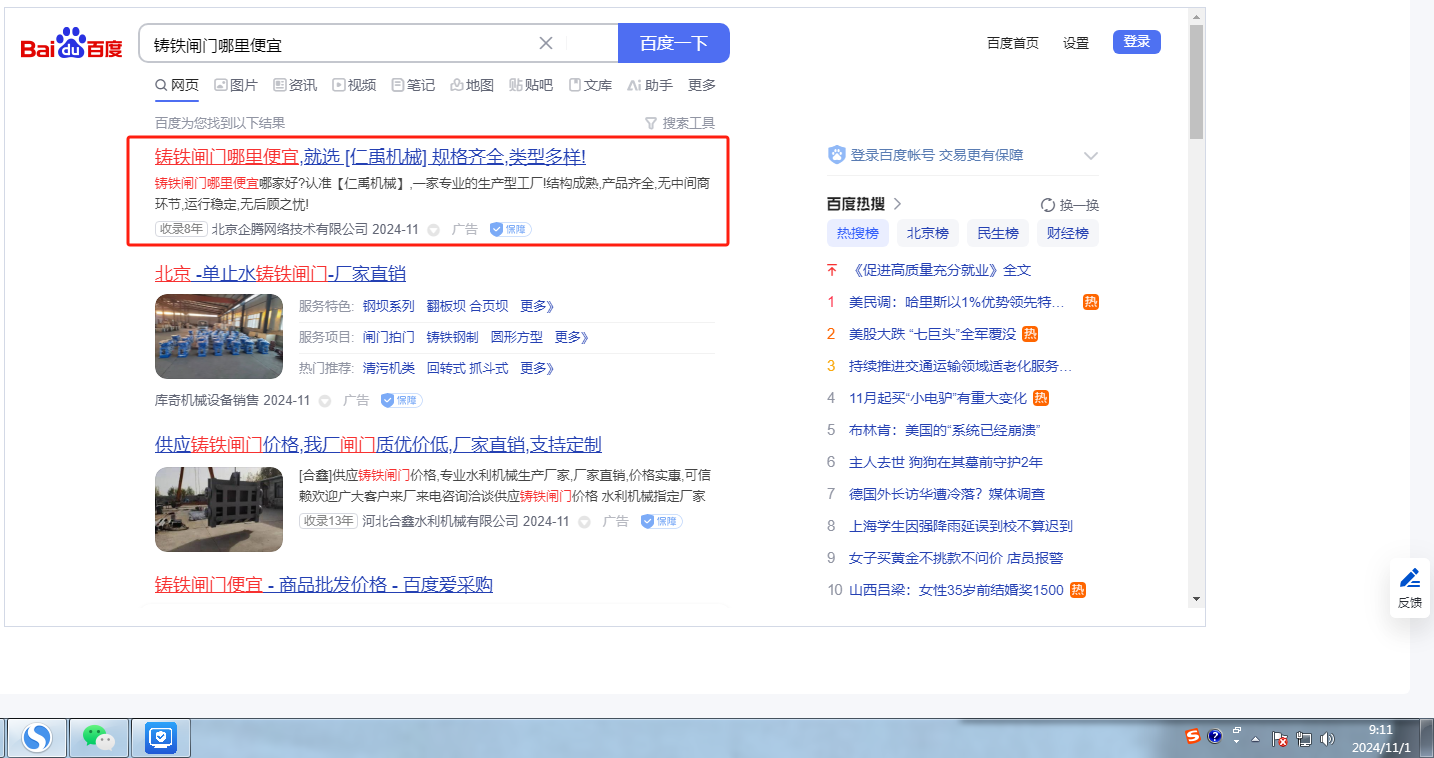
Task: Open the 百度首页 link
Action: 1013,43
